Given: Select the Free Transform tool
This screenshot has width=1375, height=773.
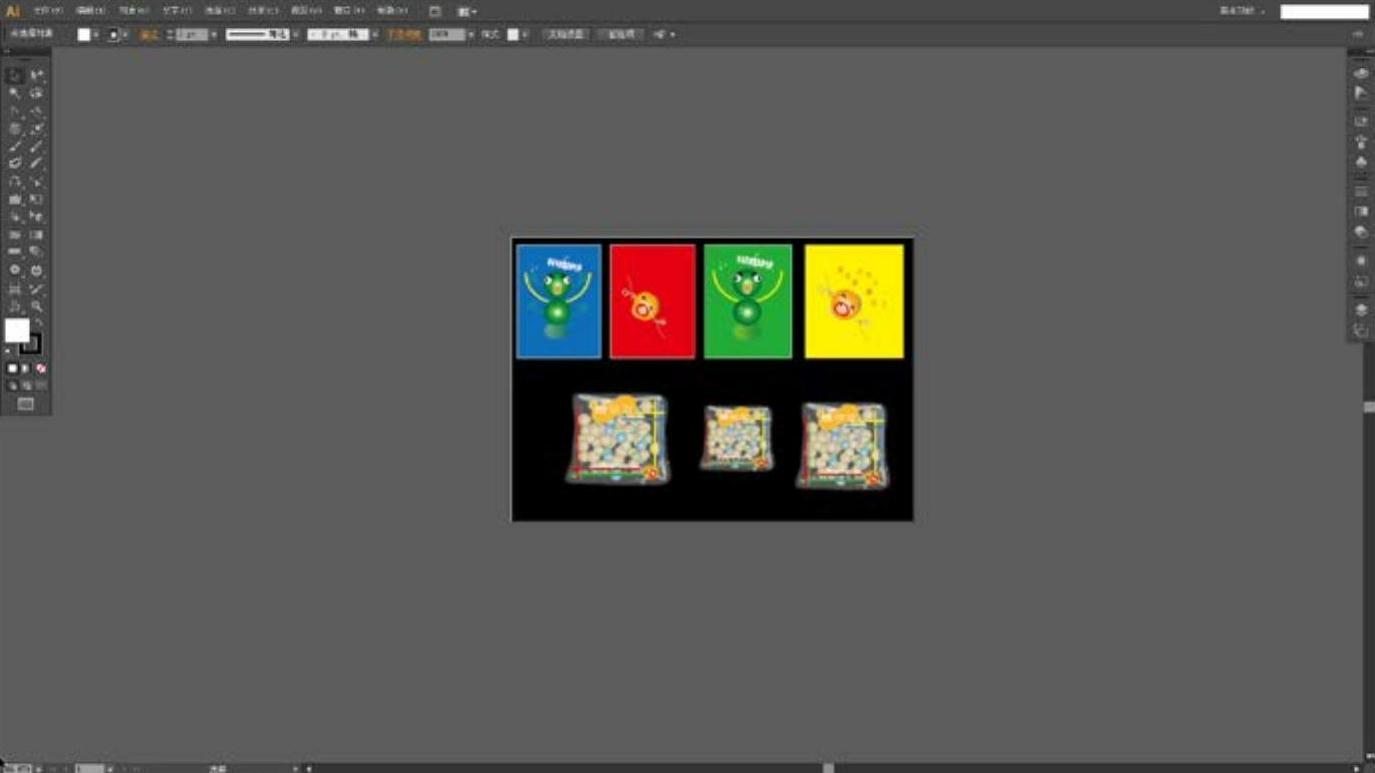Looking at the screenshot, I should coord(36,199).
